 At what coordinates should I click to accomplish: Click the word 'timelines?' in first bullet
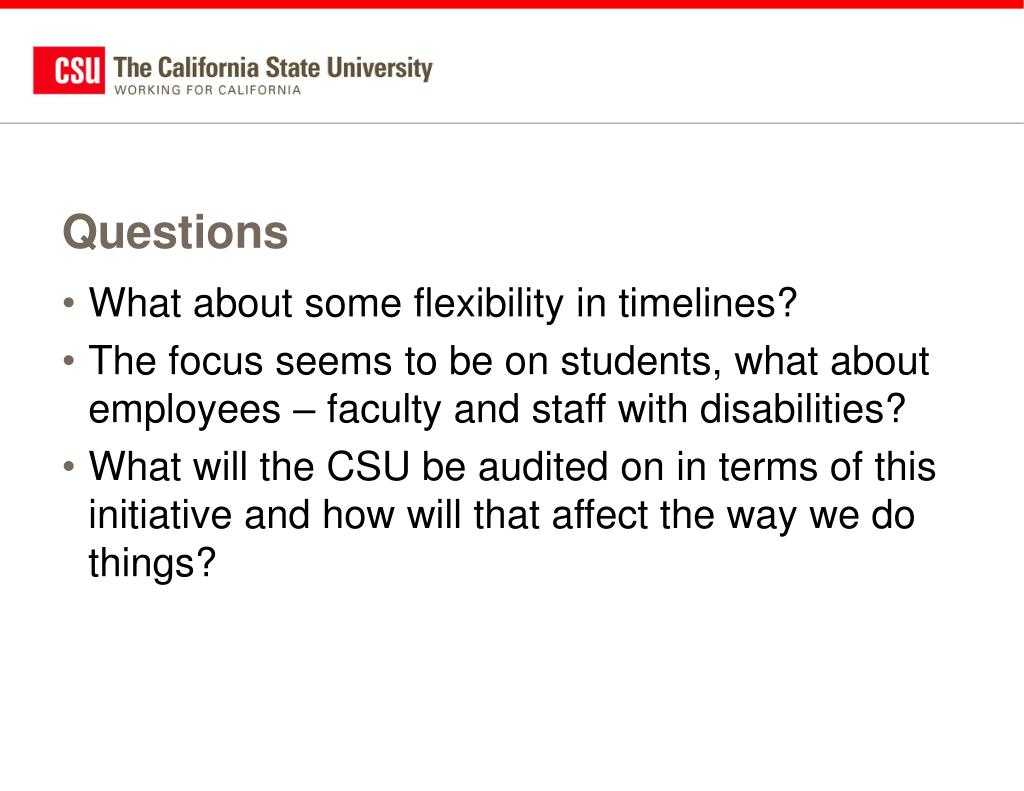click(708, 304)
